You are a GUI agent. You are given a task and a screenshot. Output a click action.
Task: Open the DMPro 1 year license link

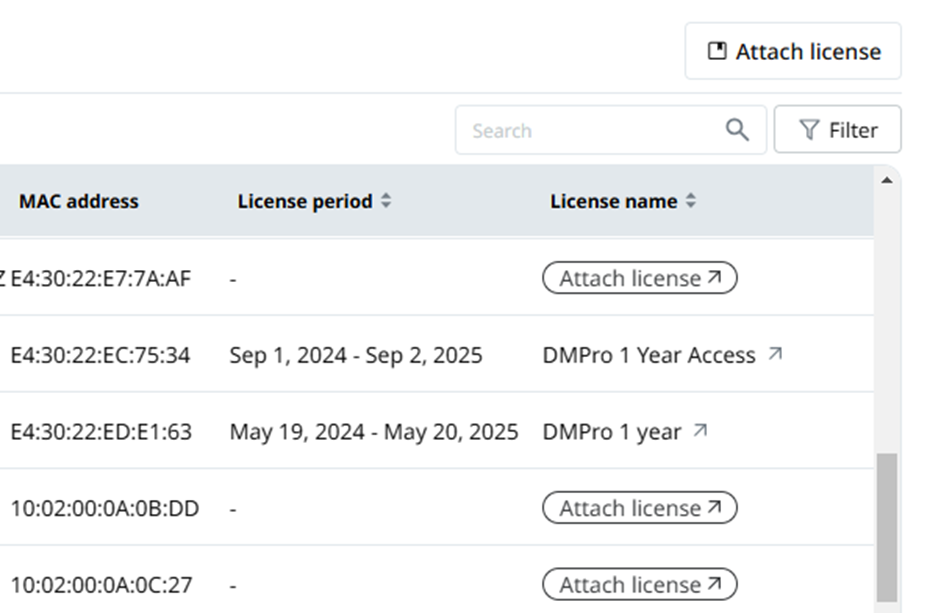pos(611,432)
